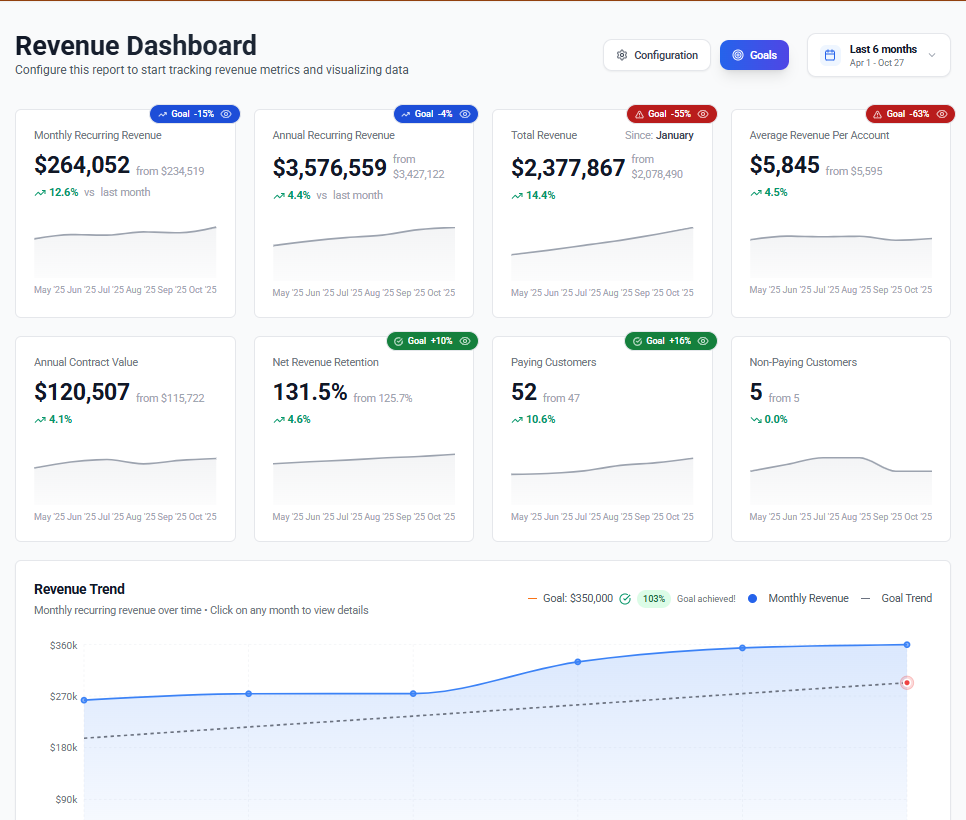Click the calendar icon in the date selector

coord(830,55)
